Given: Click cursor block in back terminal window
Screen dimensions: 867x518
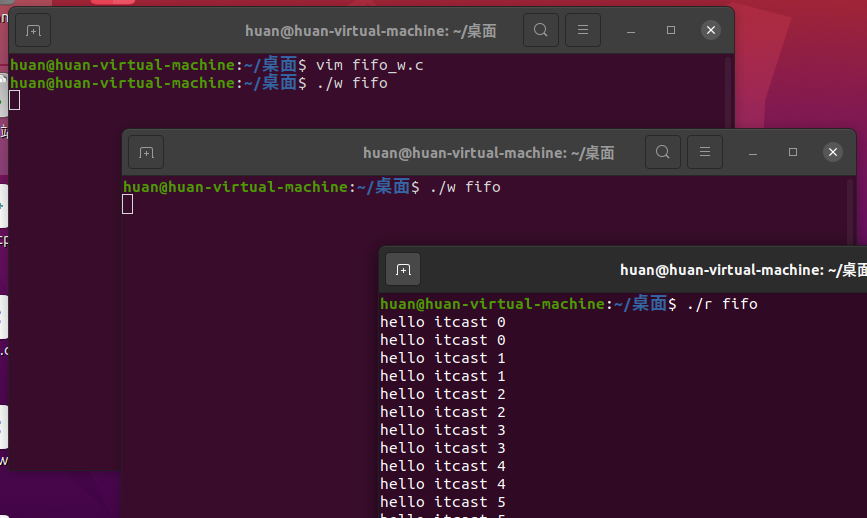Looking at the screenshot, I should click(15, 101).
